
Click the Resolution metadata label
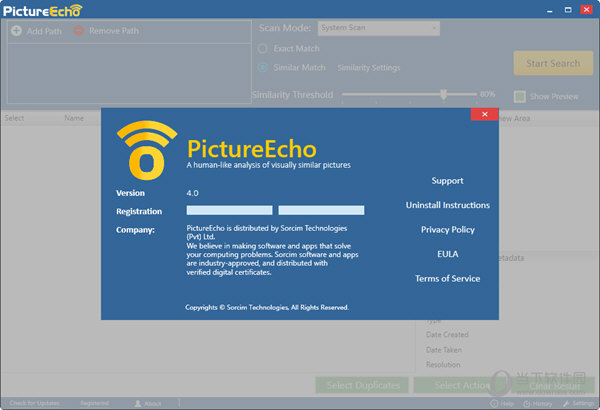tap(443, 364)
